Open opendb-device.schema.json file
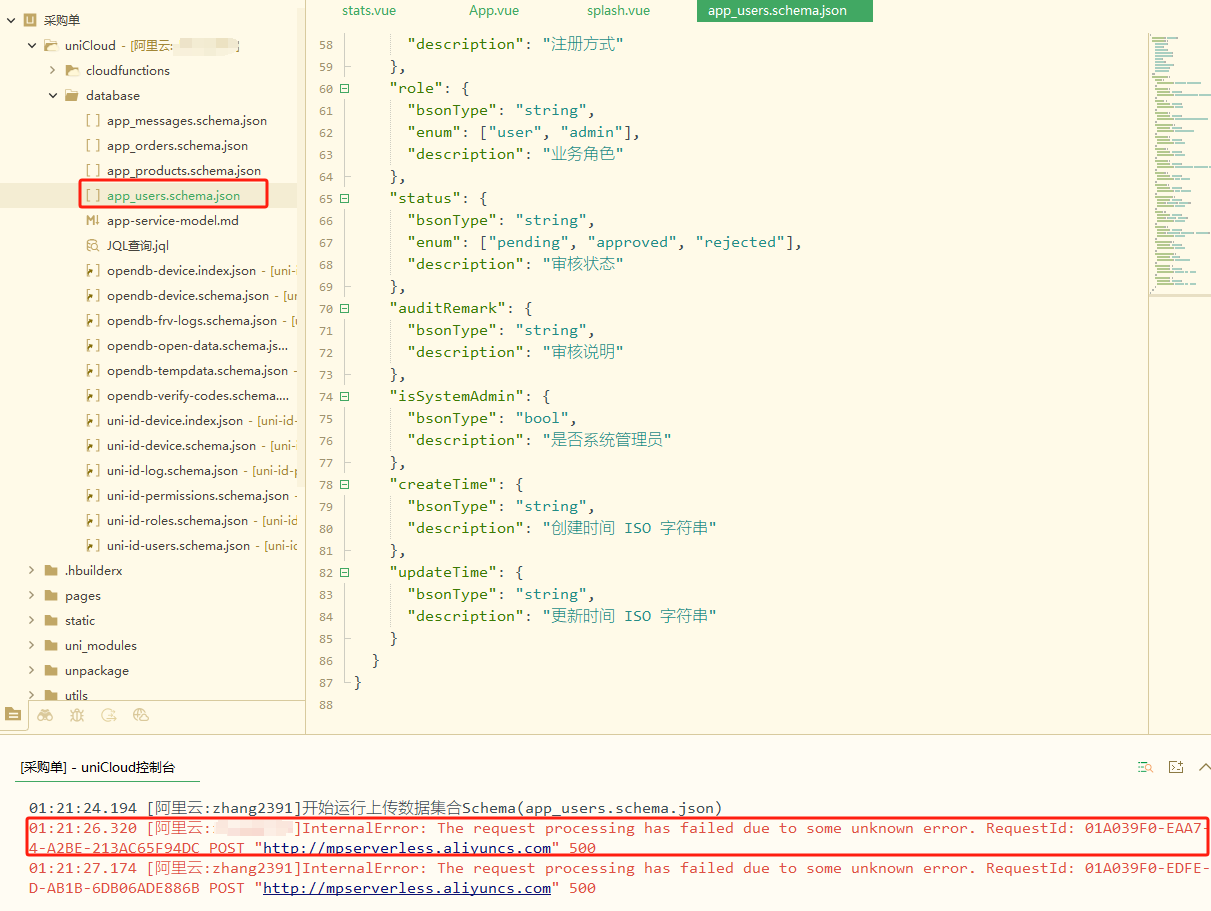Screen dimensions: 1211x911 188,295
